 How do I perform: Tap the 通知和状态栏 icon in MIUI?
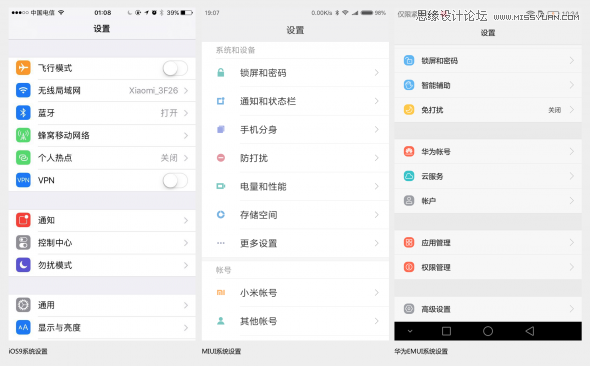(x=221, y=101)
